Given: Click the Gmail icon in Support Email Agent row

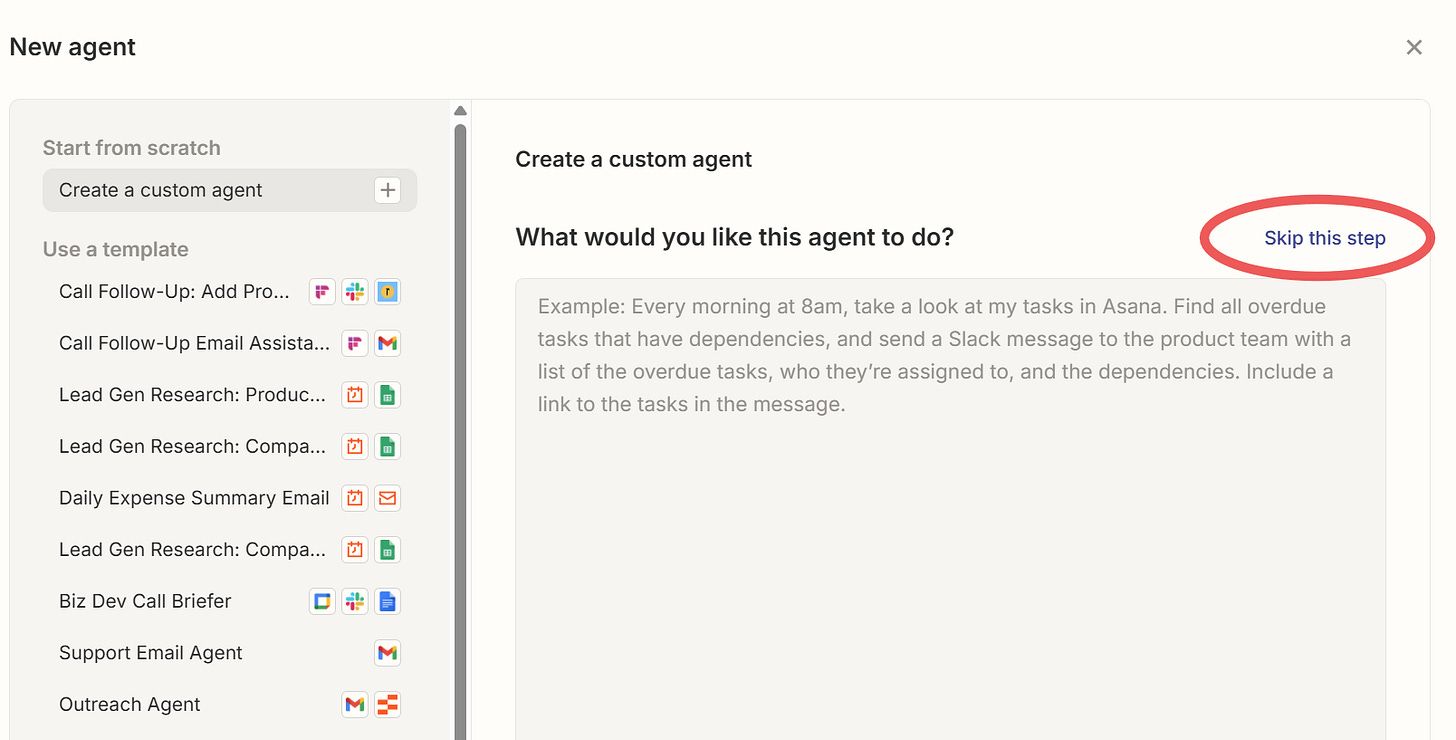Looking at the screenshot, I should tap(387, 653).
